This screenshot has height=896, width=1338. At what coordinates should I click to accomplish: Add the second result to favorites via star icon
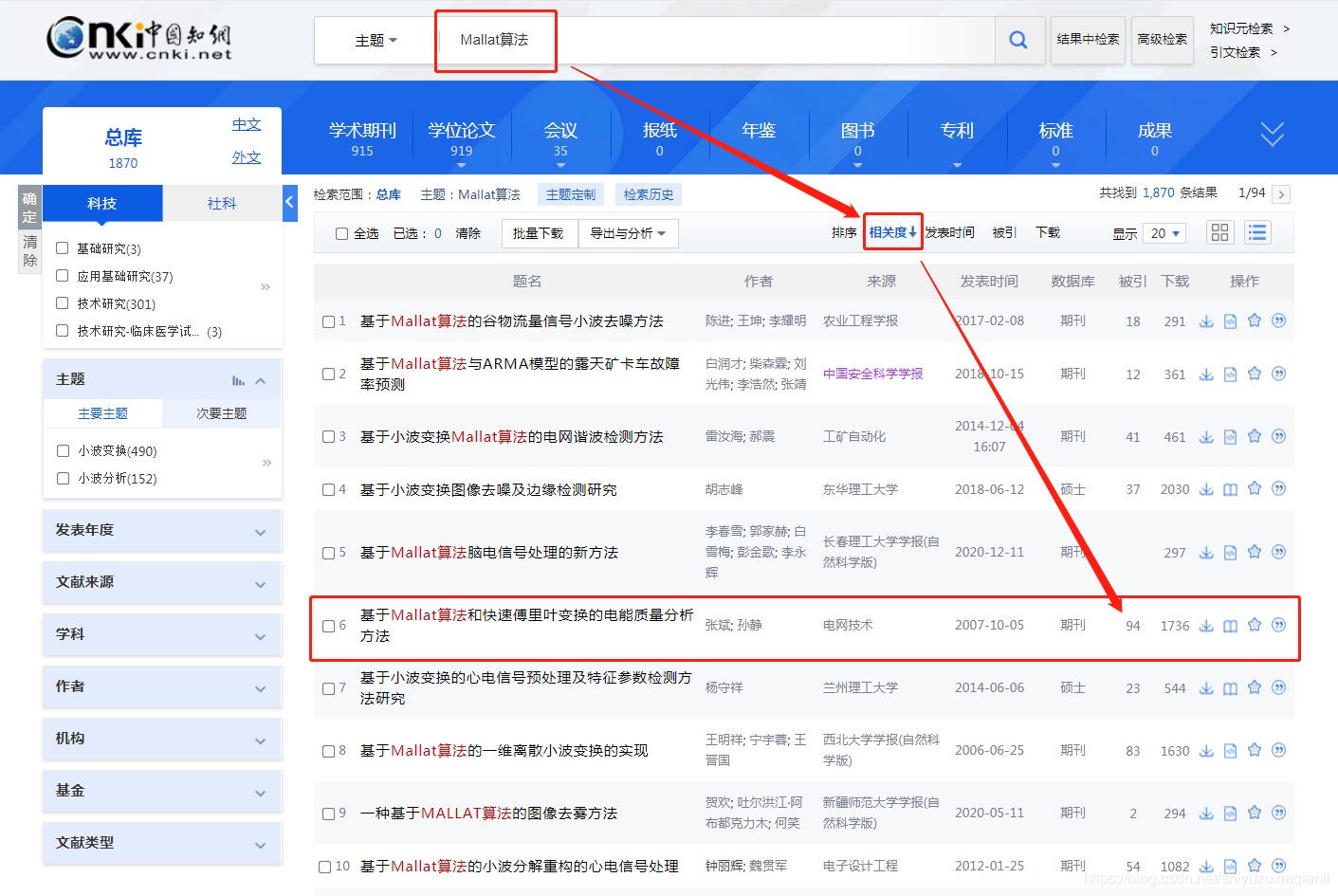coord(1255,374)
